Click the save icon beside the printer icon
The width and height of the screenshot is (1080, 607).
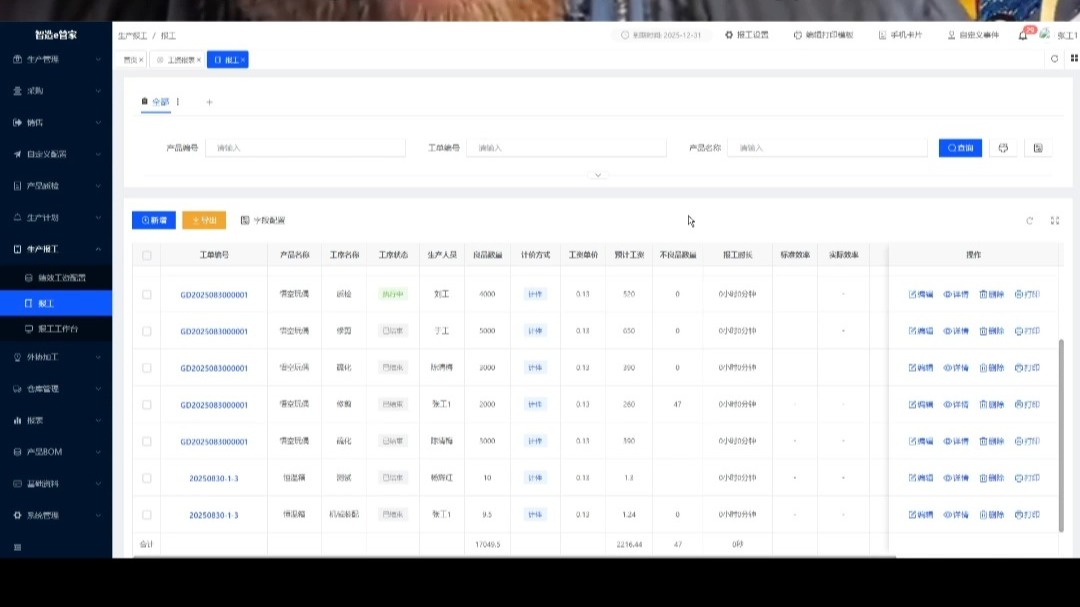pyautogui.click(x=1038, y=148)
